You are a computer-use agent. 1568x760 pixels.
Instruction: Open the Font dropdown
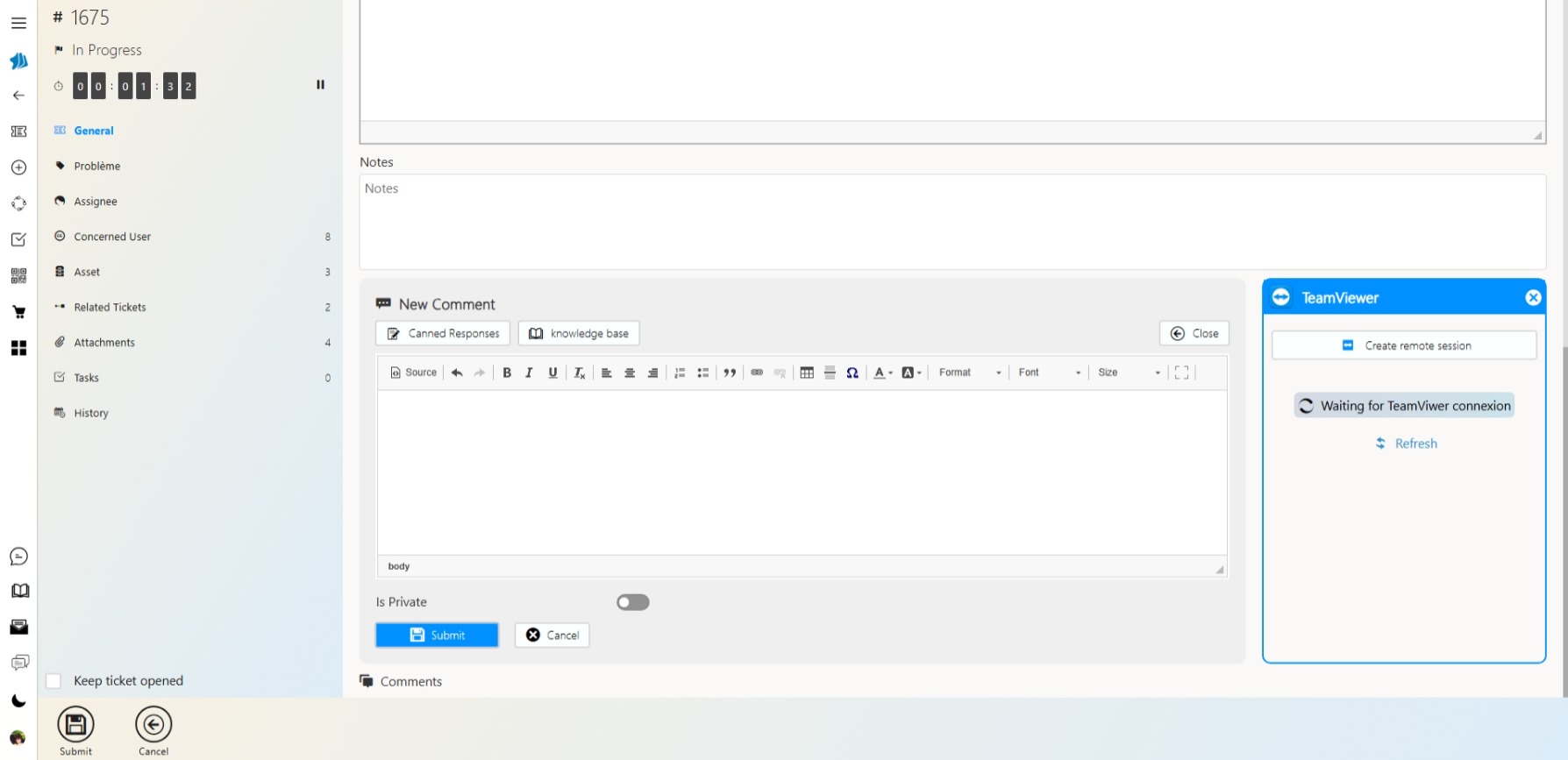(x=1049, y=373)
